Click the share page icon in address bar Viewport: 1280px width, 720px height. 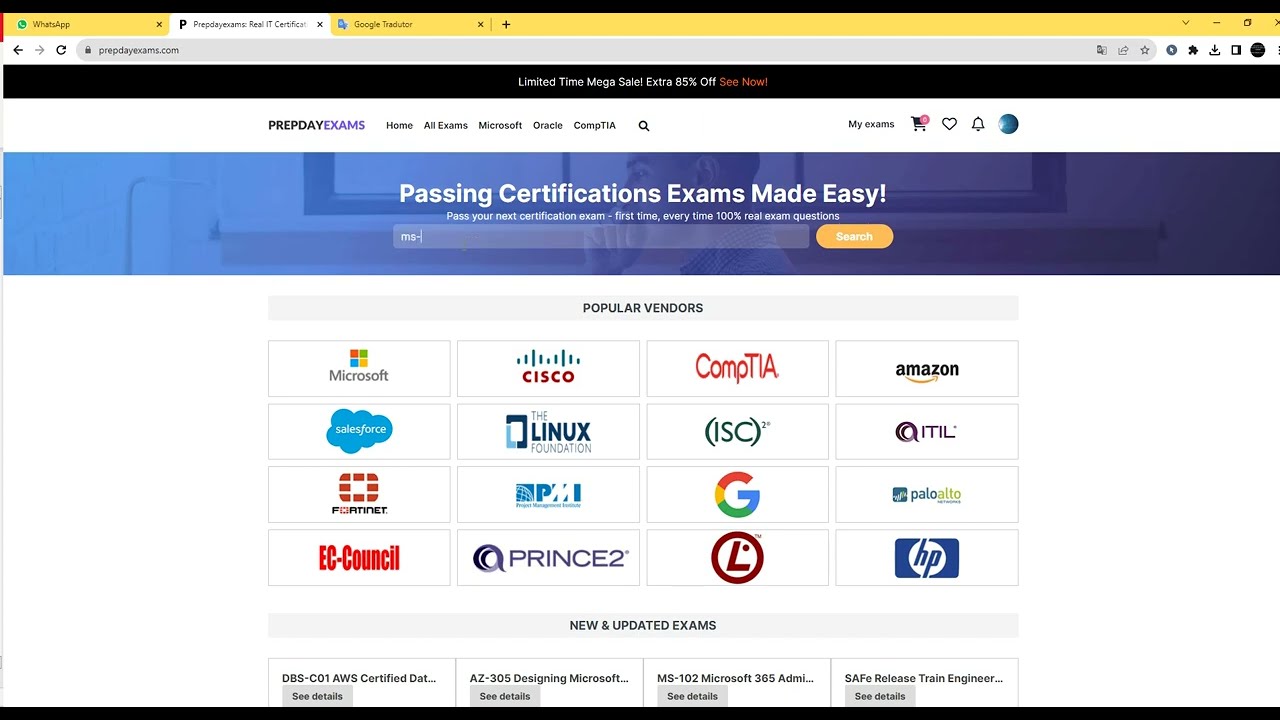tap(1123, 50)
